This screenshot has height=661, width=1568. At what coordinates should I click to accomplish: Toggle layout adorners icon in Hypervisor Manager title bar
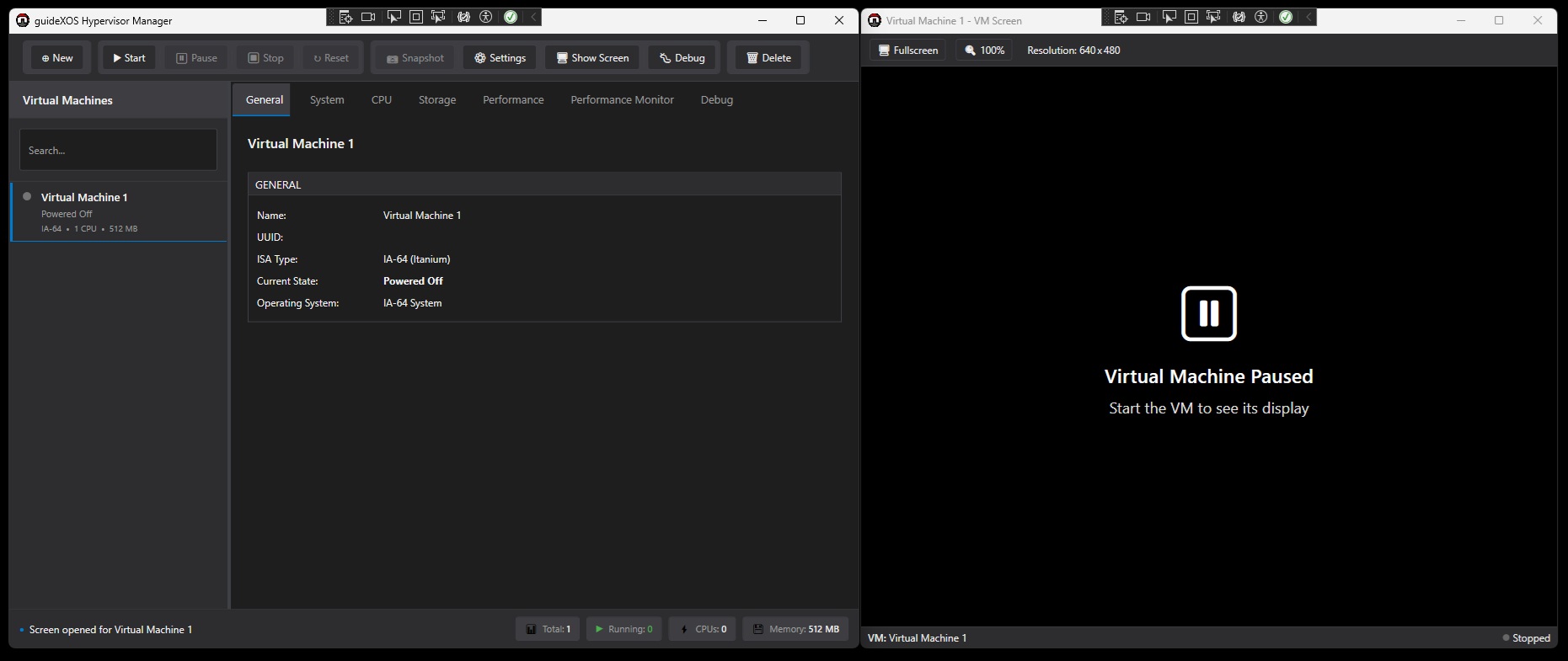tap(415, 17)
